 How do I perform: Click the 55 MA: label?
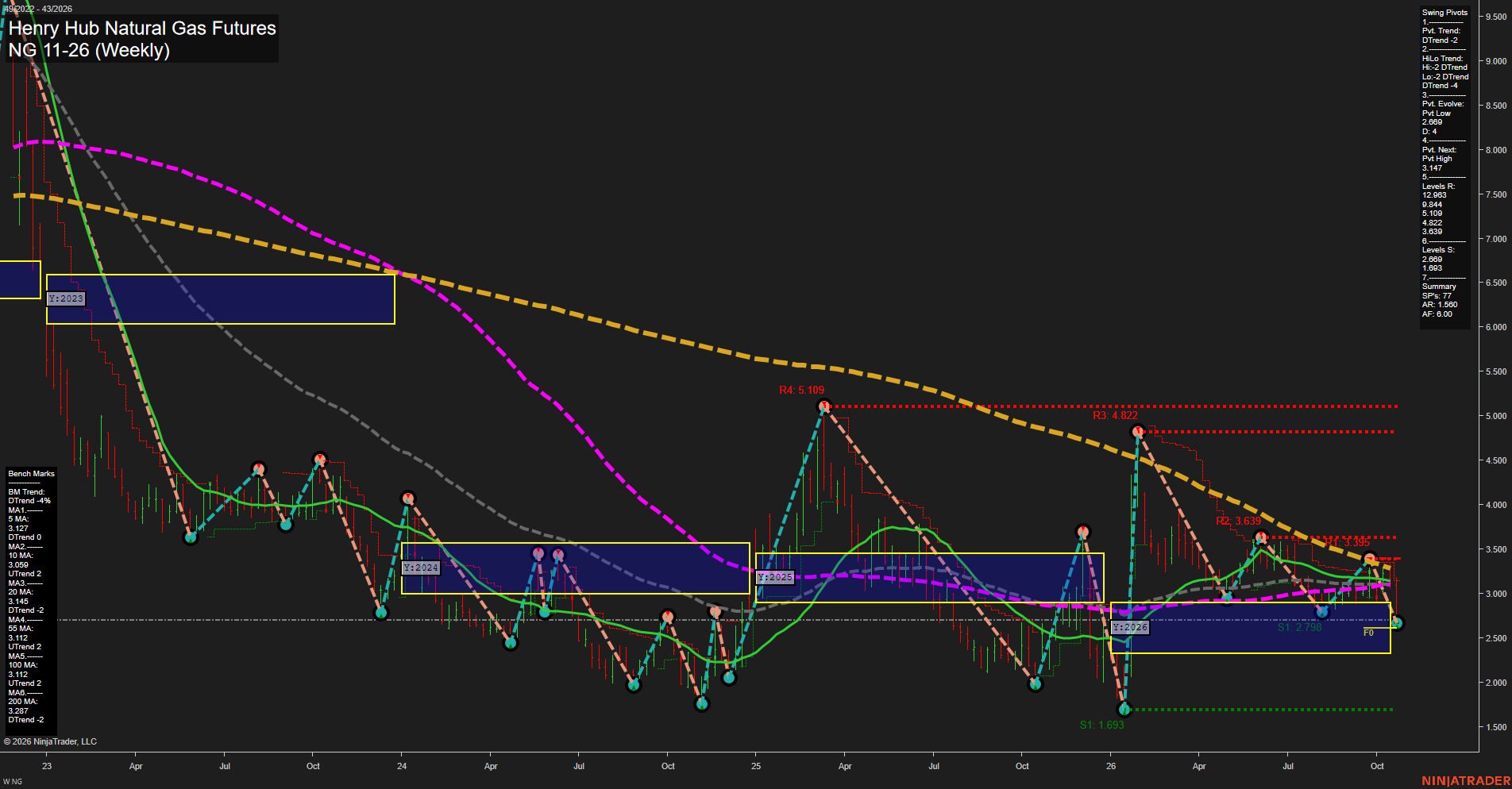tap(21, 629)
